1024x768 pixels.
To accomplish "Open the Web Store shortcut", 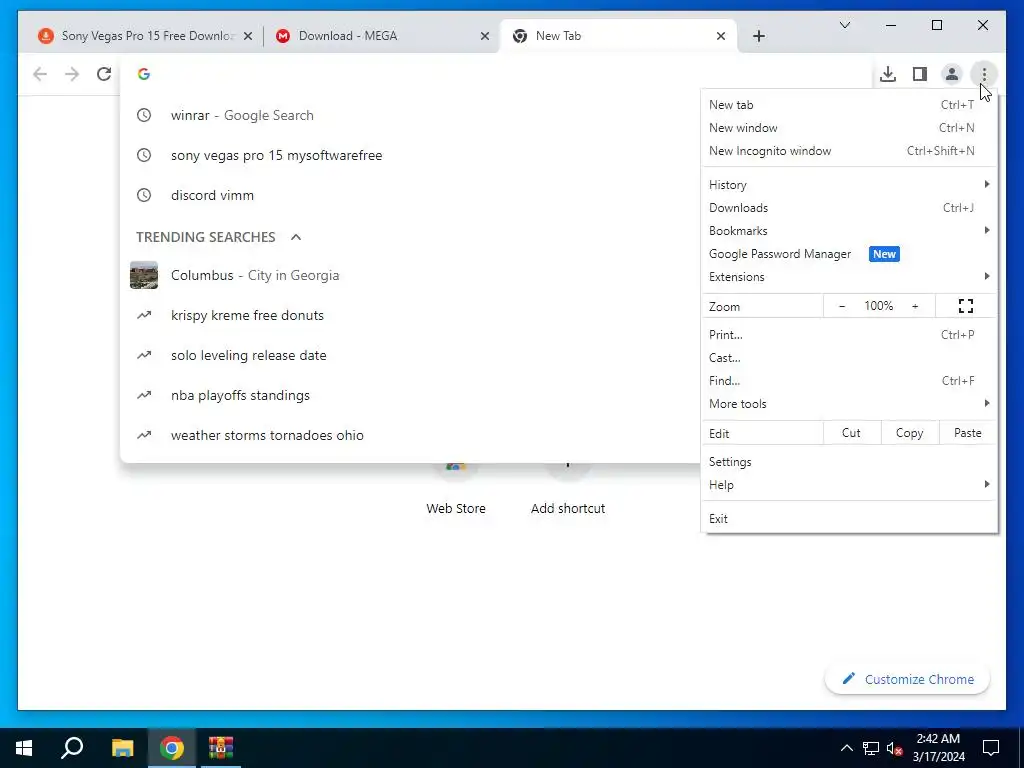I will [456, 490].
